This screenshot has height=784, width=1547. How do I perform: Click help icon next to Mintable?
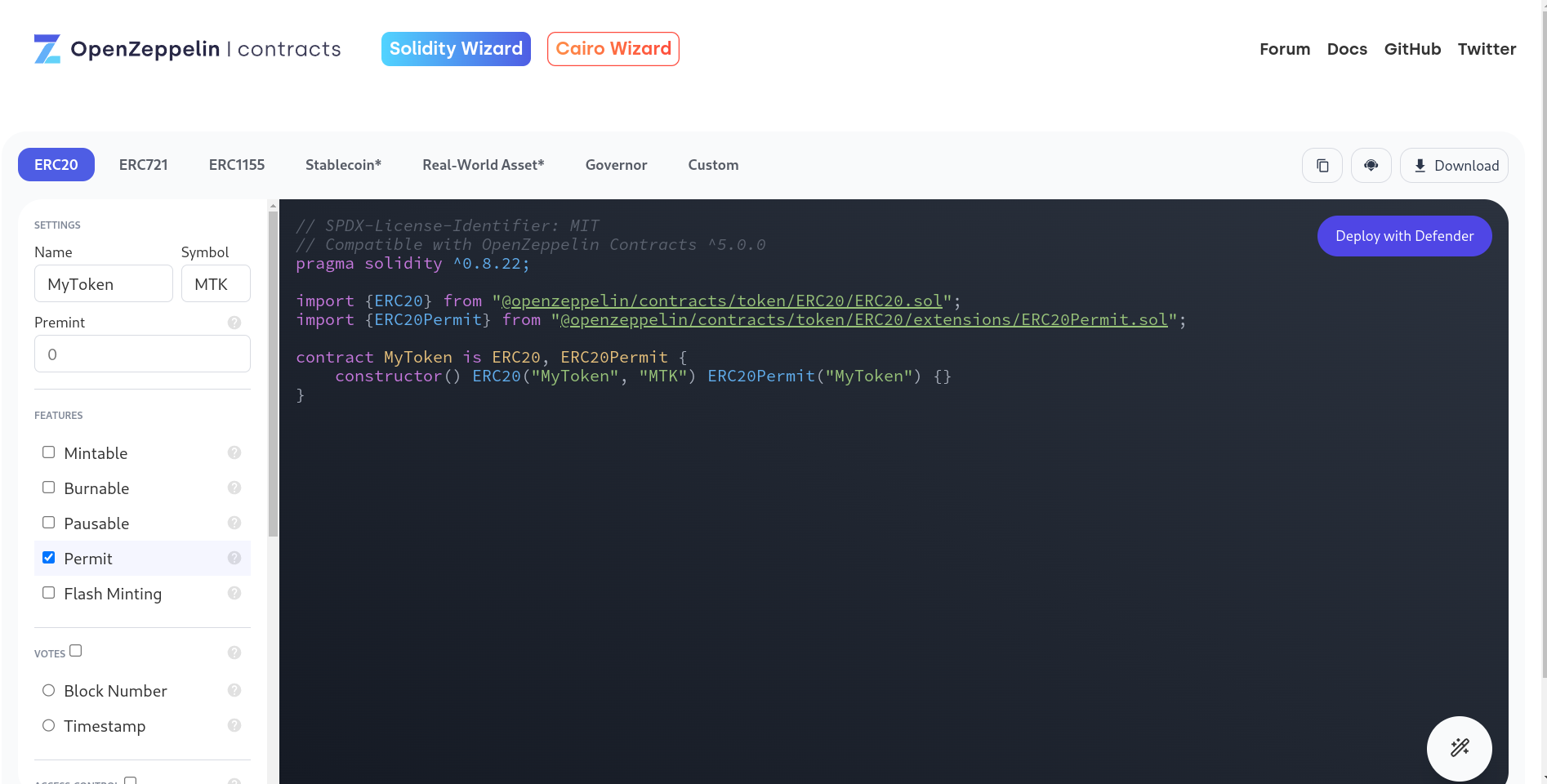234,452
